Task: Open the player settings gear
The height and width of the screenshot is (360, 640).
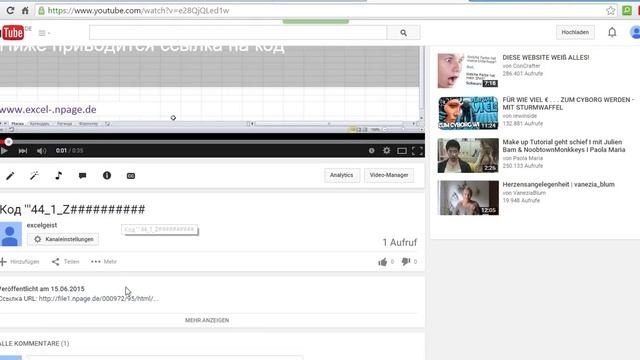Action: point(387,151)
